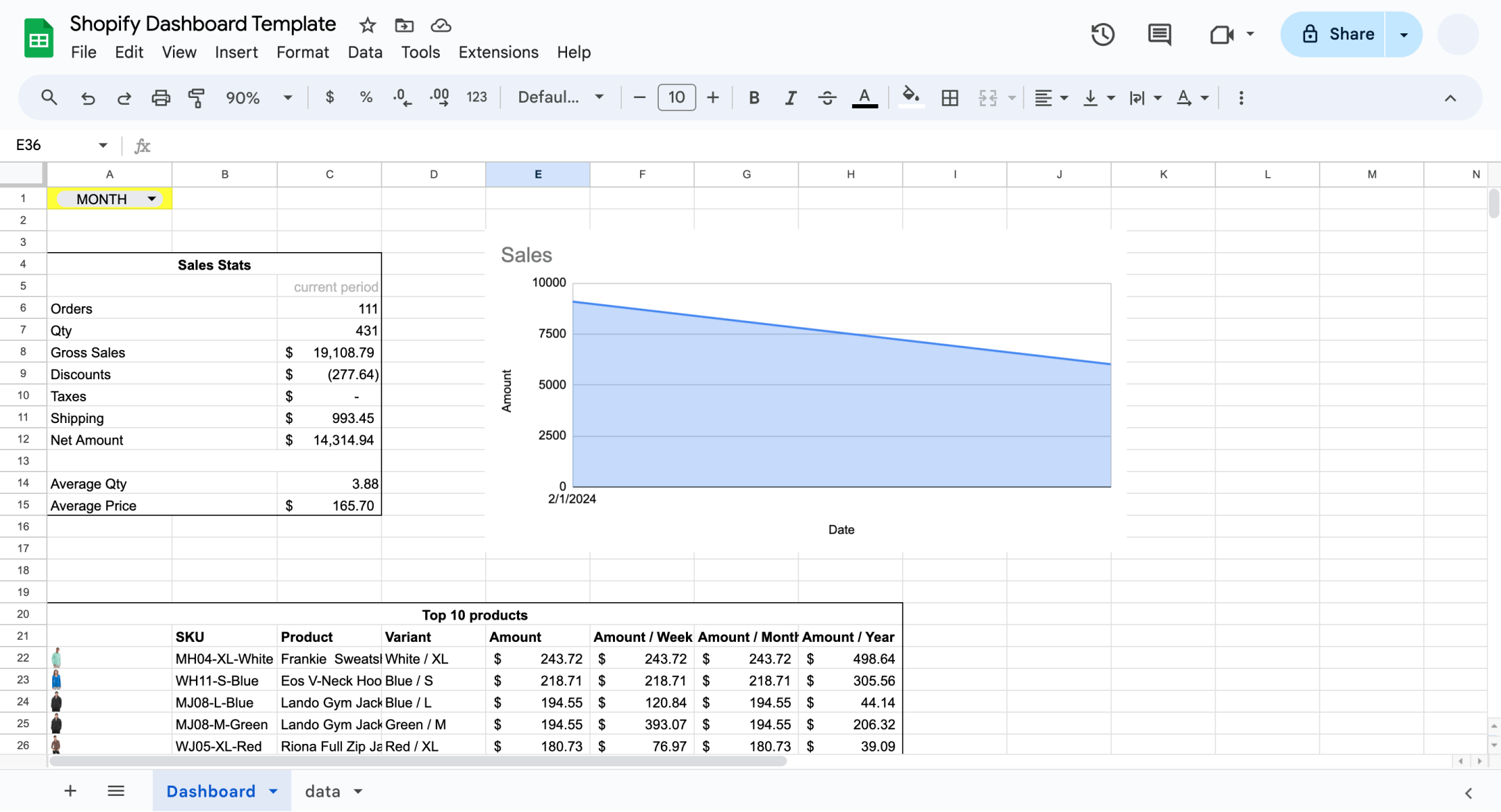The width and height of the screenshot is (1501, 812).
Task: Open version history clock icon
Action: point(1103,34)
